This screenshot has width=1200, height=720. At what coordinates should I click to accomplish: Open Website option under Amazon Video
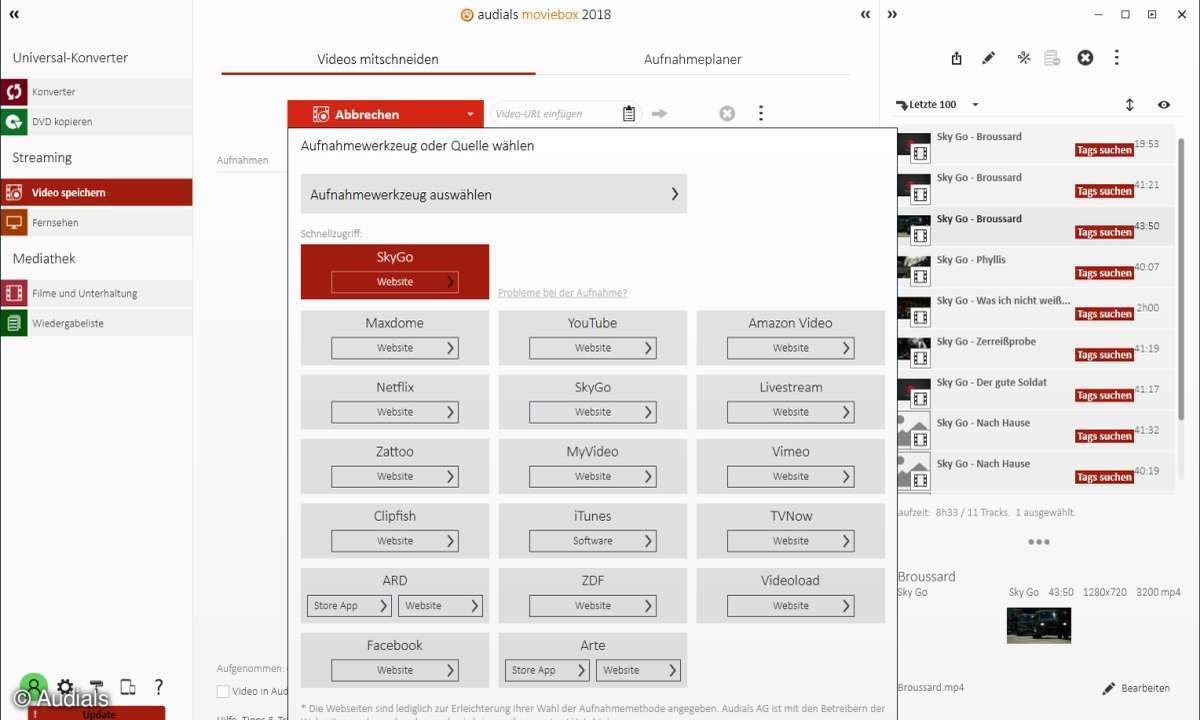(x=791, y=348)
